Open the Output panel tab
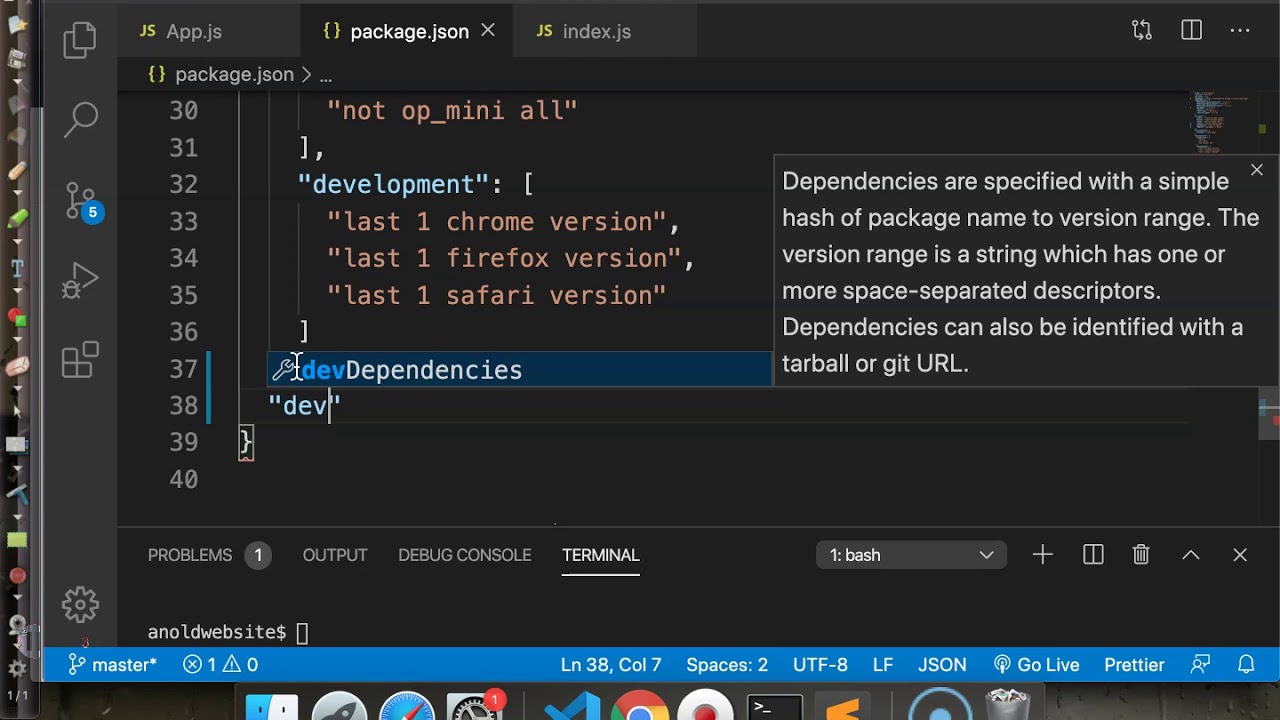 335,555
